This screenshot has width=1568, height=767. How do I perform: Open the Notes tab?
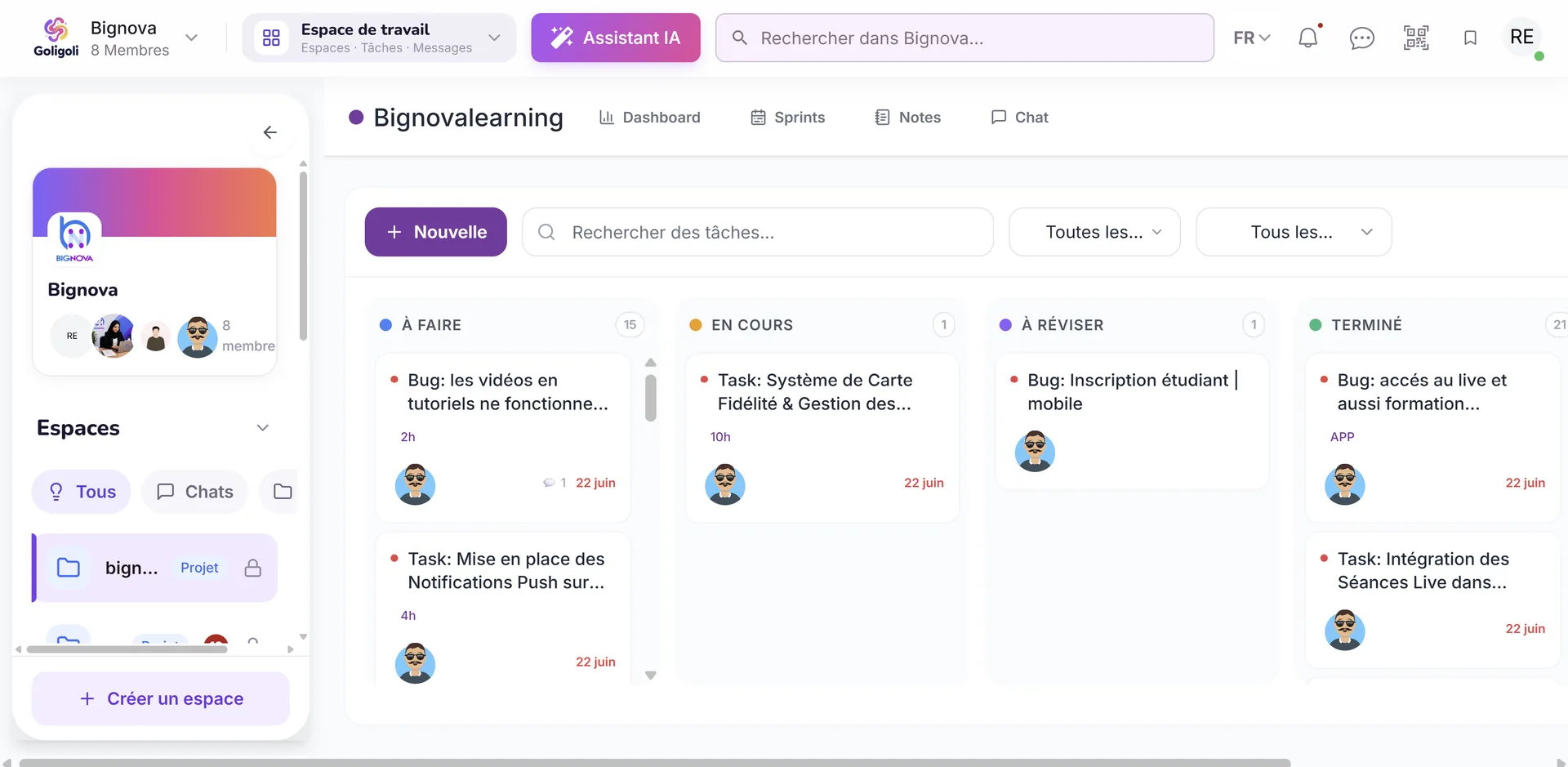[907, 118]
